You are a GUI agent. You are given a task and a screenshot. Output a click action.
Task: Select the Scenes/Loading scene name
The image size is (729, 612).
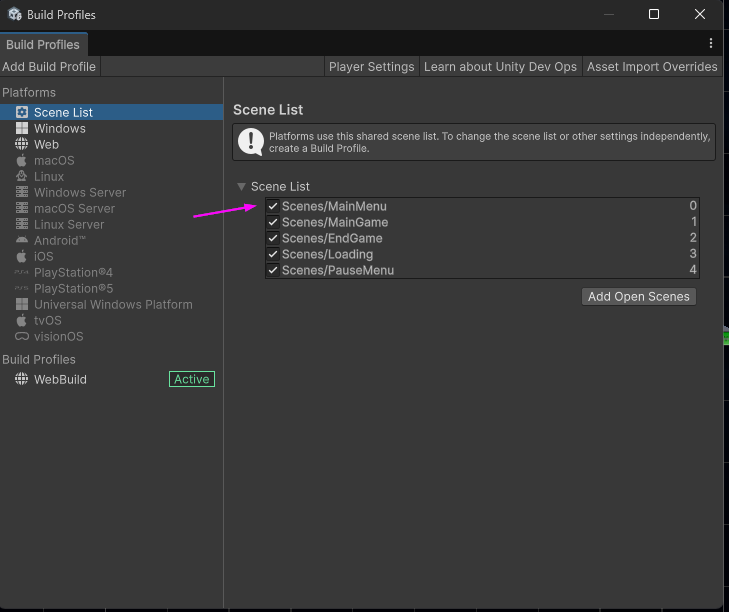(x=328, y=254)
